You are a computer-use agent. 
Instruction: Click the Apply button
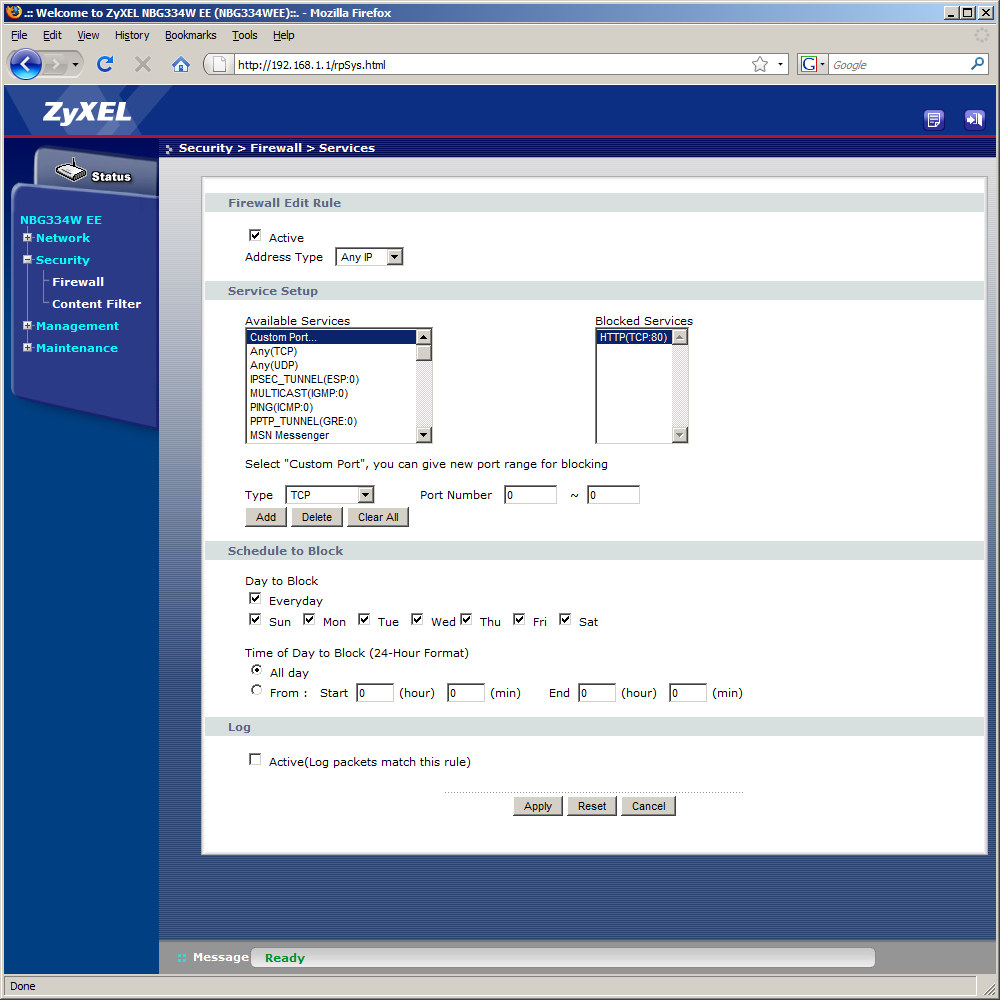click(x=538, y=806)
